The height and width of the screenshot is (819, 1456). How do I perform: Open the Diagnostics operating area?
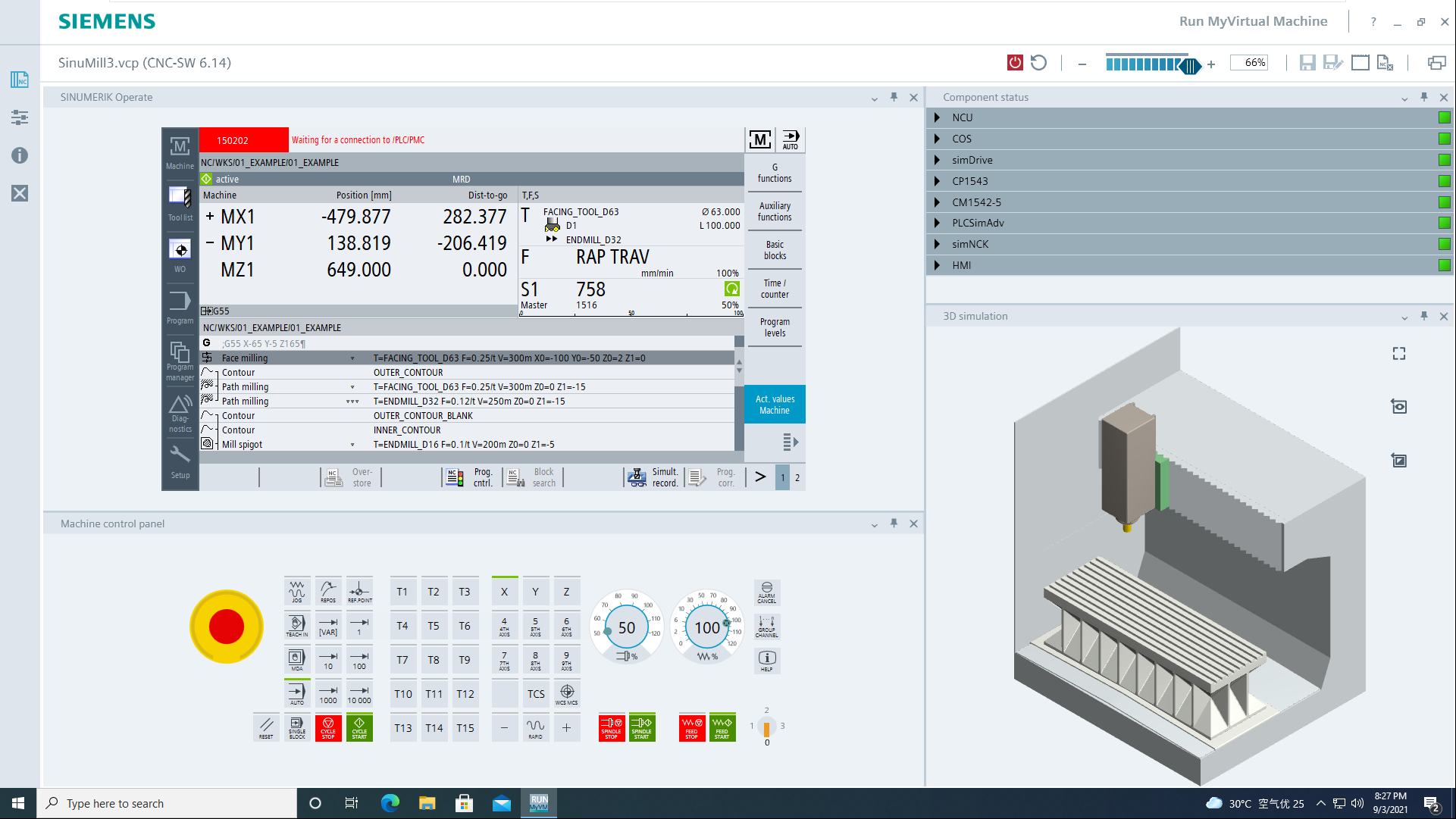click(180, 413)
